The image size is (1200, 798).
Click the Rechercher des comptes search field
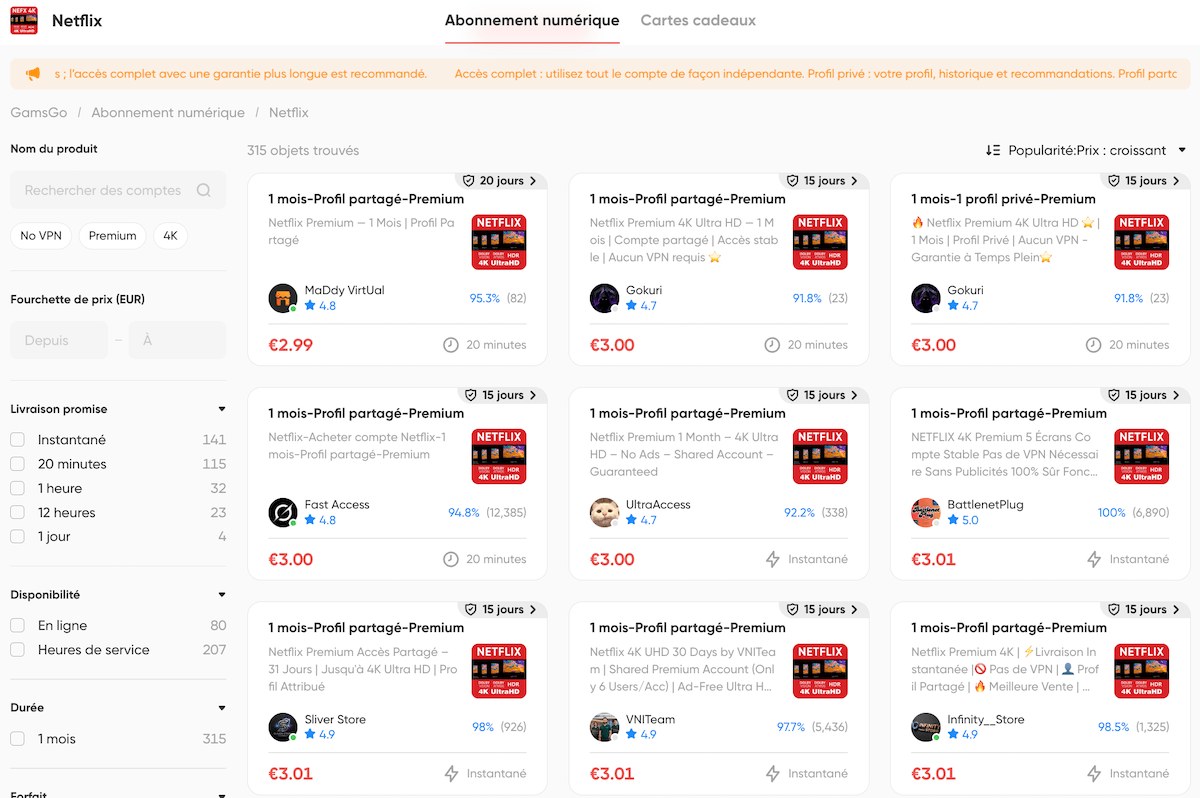pos(118,190)
